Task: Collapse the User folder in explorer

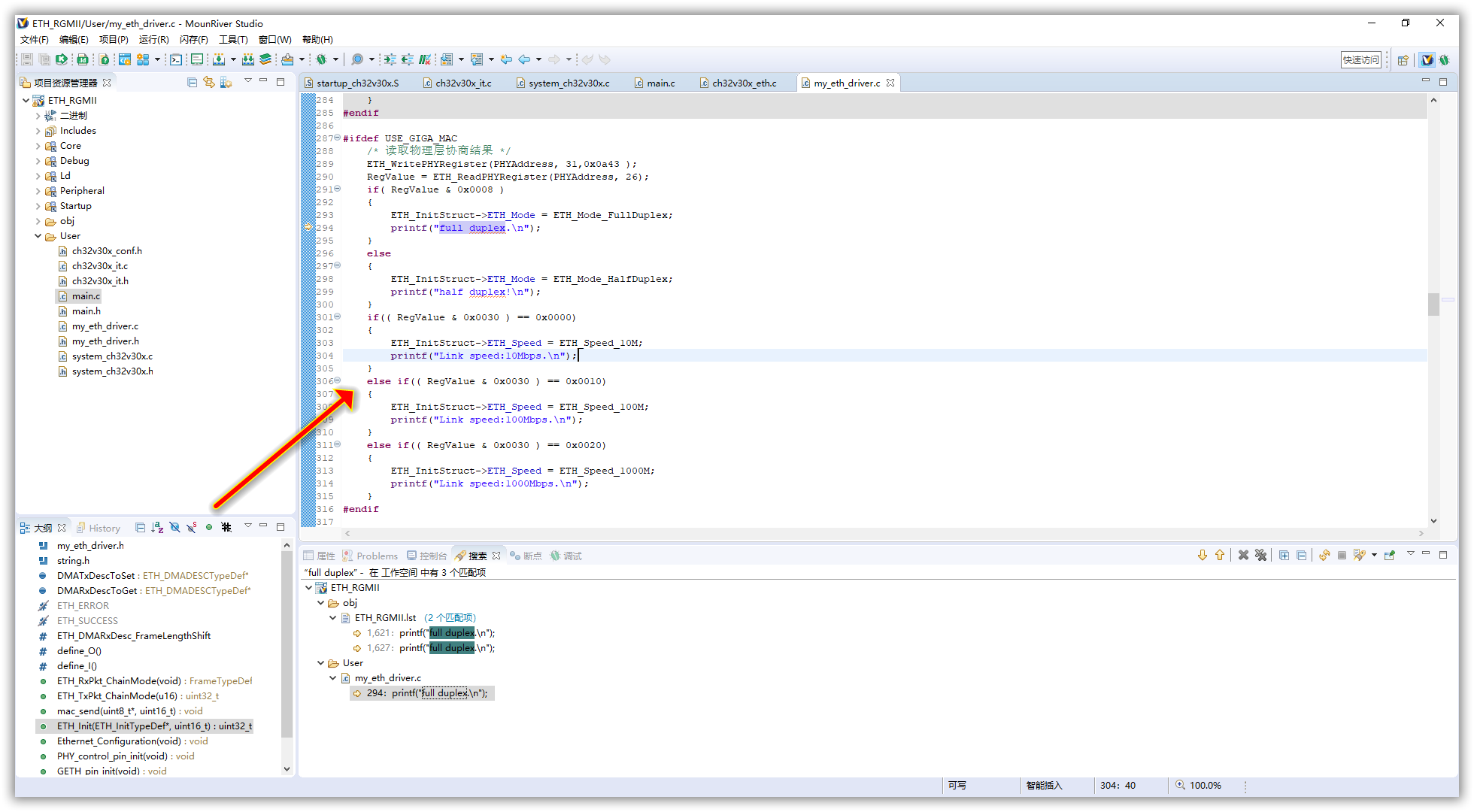Action: click(x=38, y=236)
